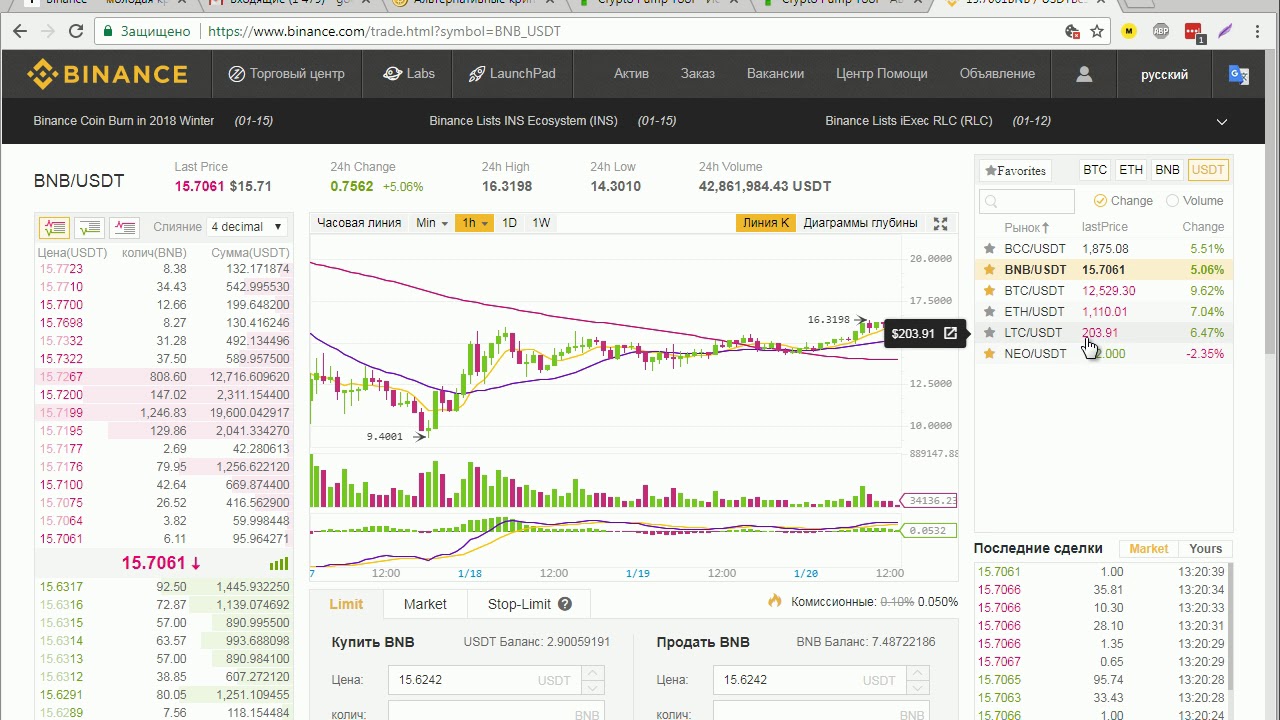This screenshot has height=720, width=1280.
Task: Expand chart to fullscreen
Action: point(940,224)
